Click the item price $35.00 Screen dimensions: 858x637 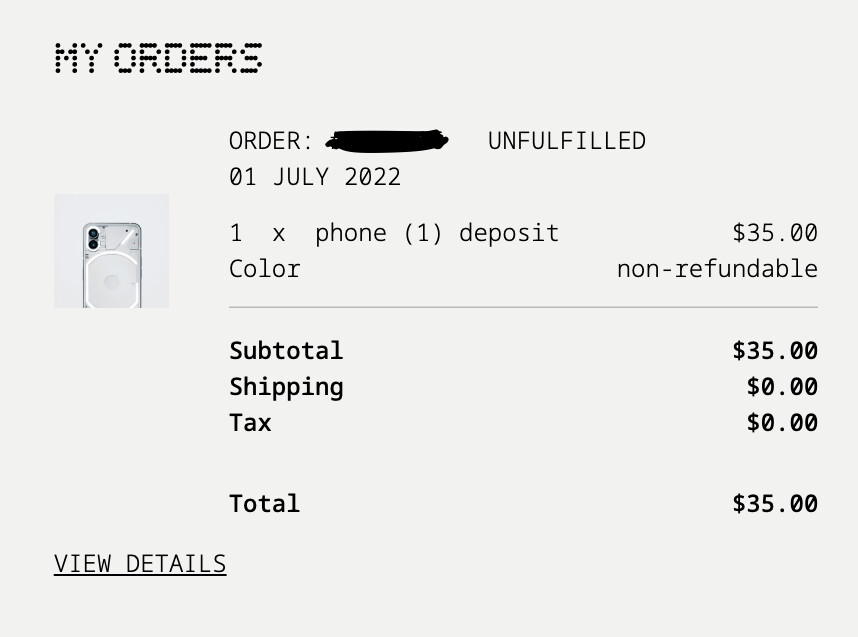774,233
